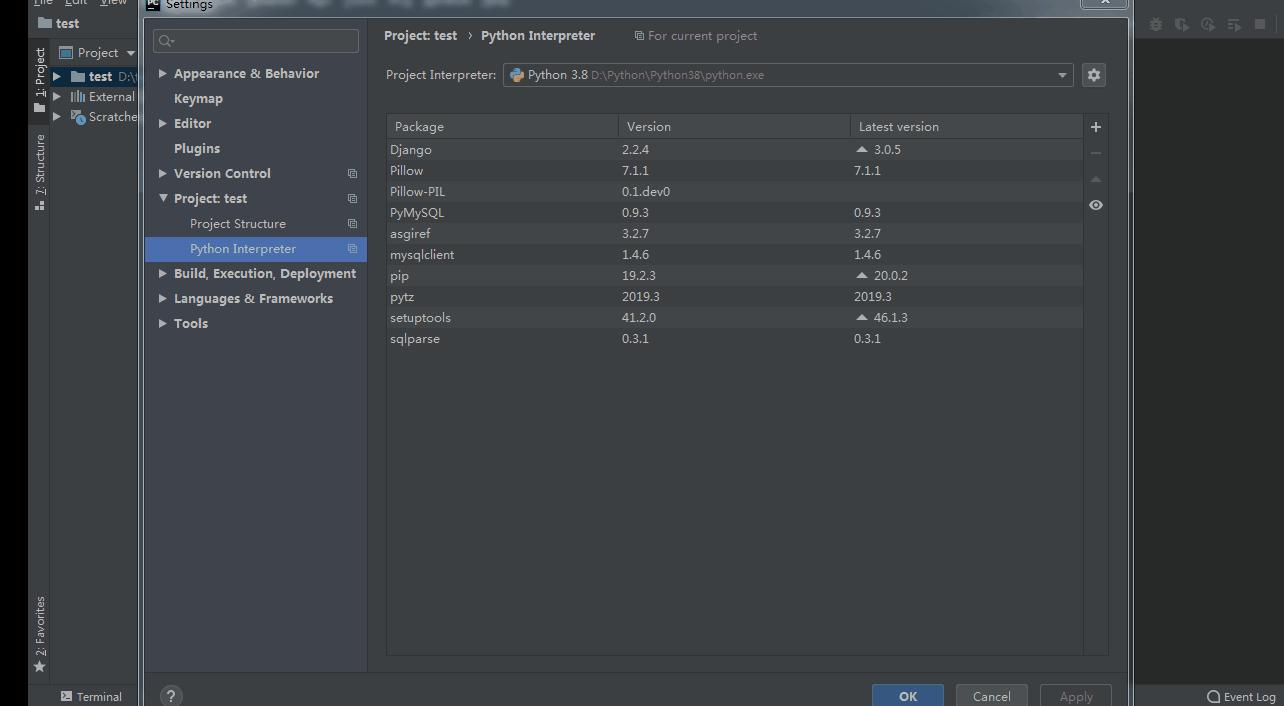Open the 7: Structure side tab
The image size is (1284, 706).
(x=40, y=172)
